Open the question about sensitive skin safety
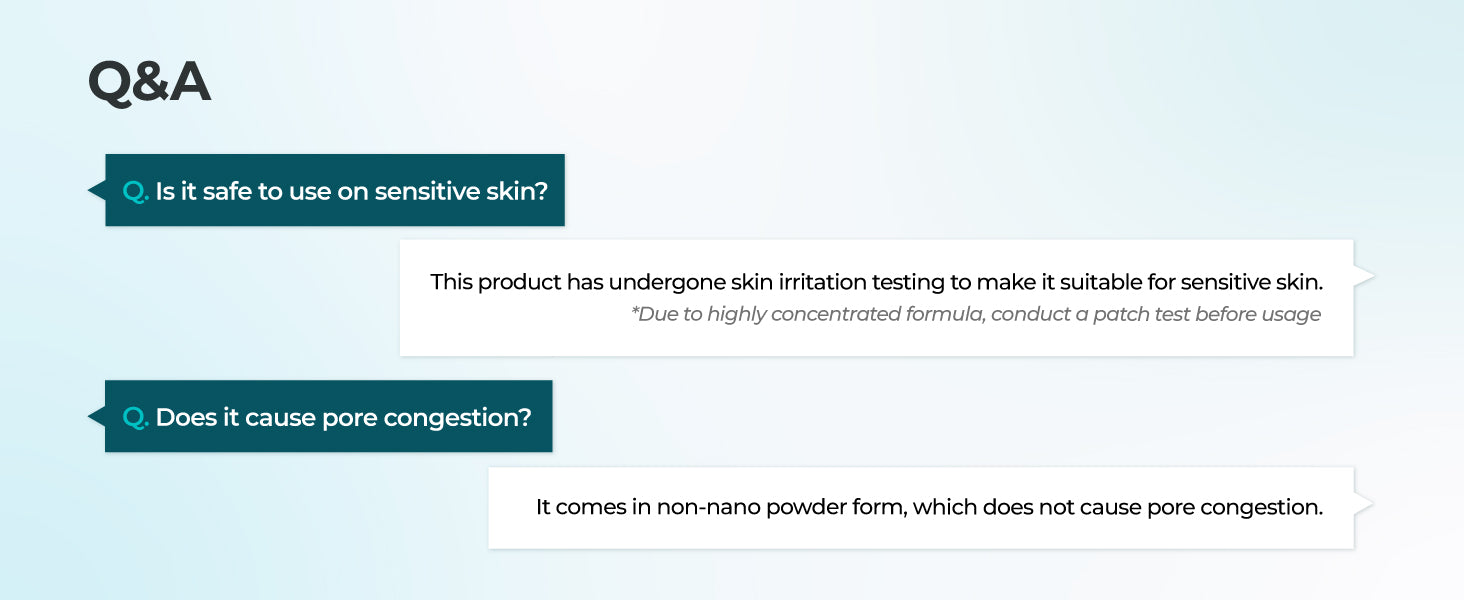This screenshot has height=600, width=1464. pos(351,191)
